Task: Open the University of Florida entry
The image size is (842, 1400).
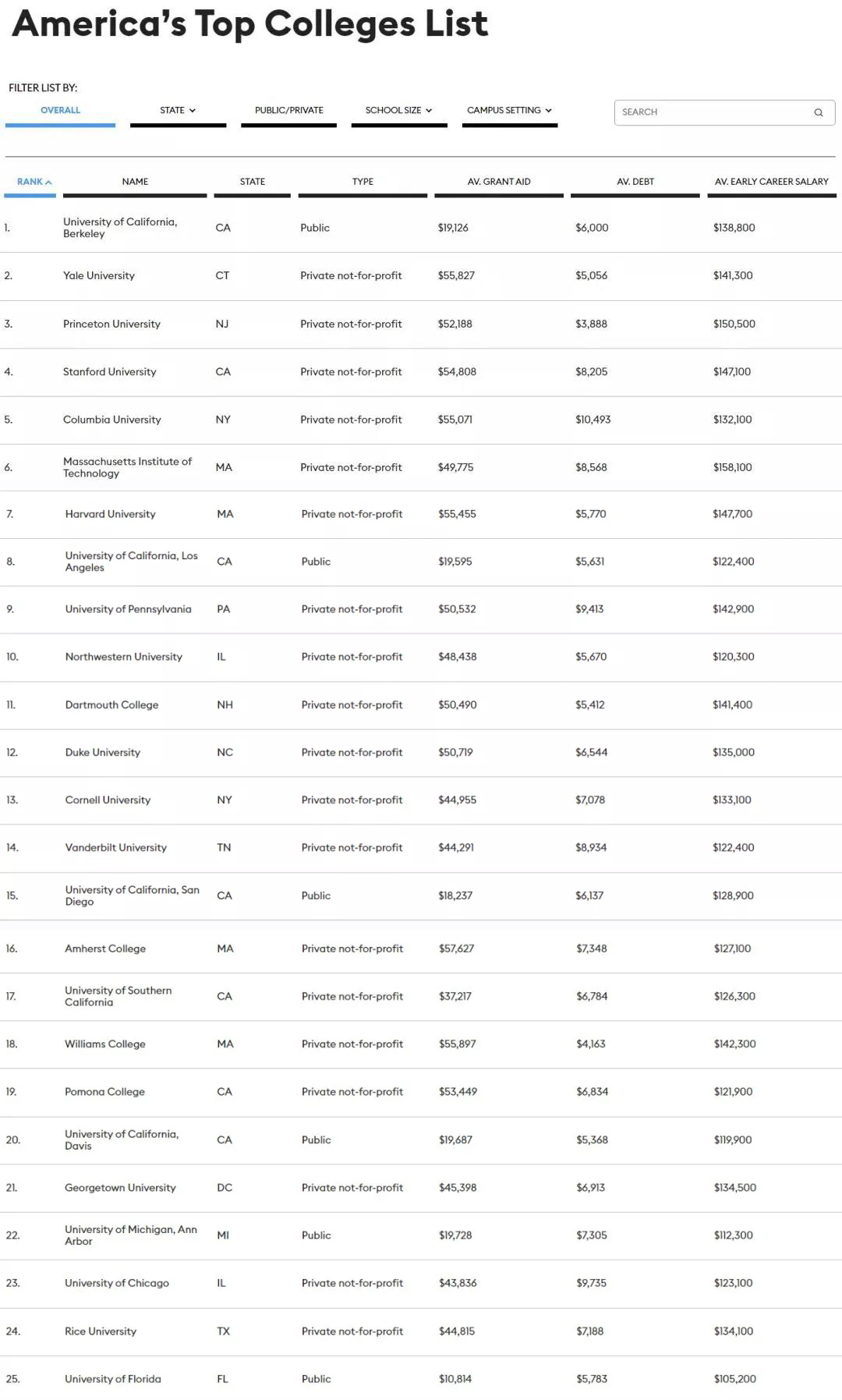Action: point(113,1379)
